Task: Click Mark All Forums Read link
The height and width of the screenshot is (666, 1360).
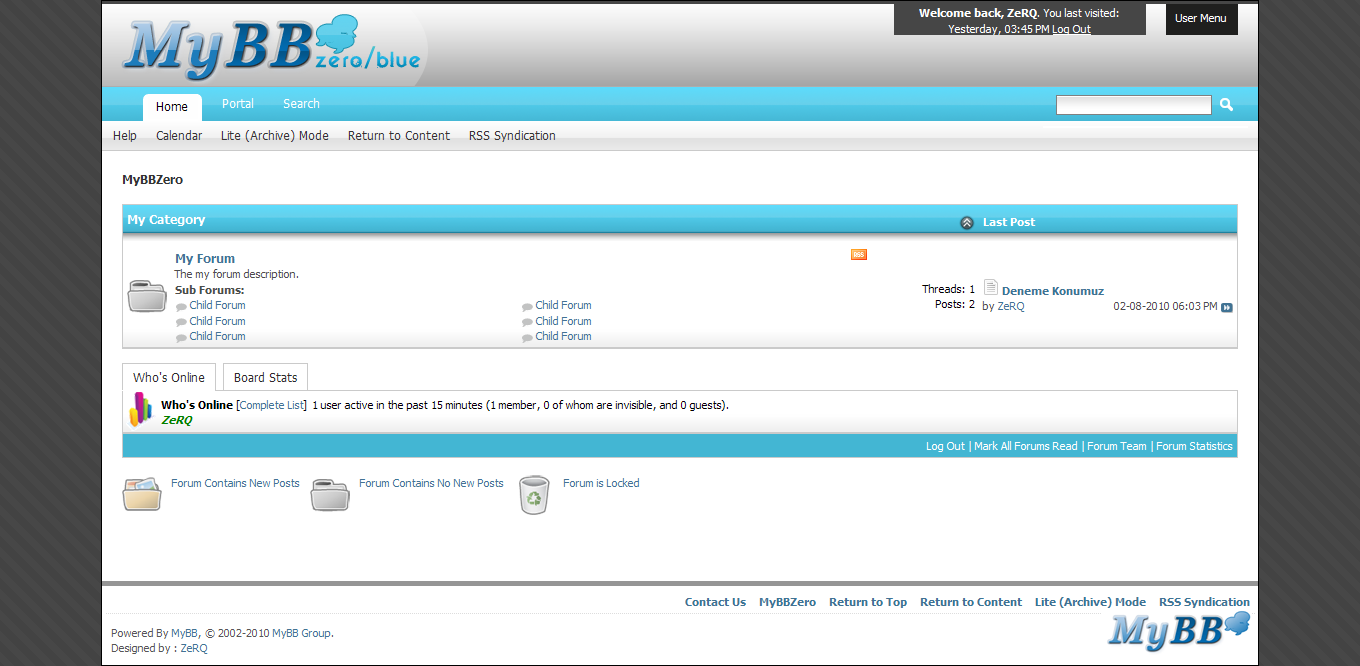Action: (x=1025, y=447)
